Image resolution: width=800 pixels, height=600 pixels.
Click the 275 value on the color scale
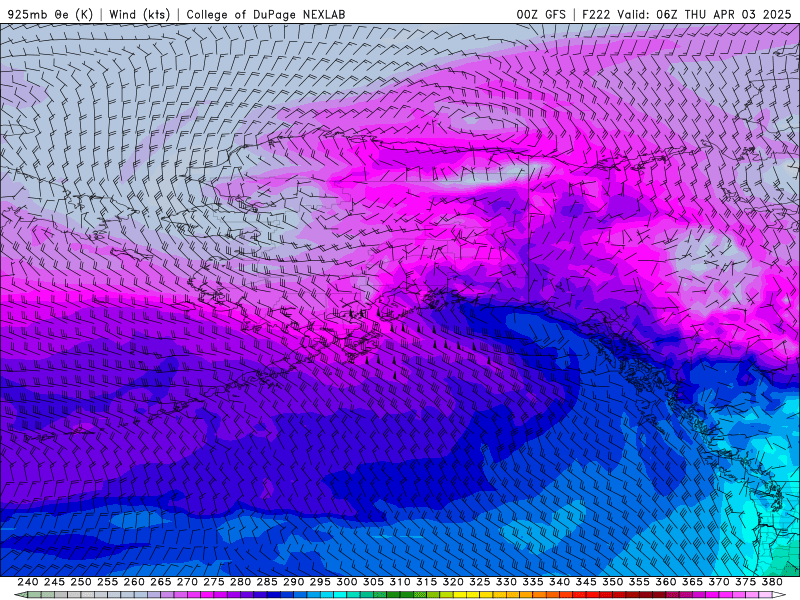(x=214, y=582)
